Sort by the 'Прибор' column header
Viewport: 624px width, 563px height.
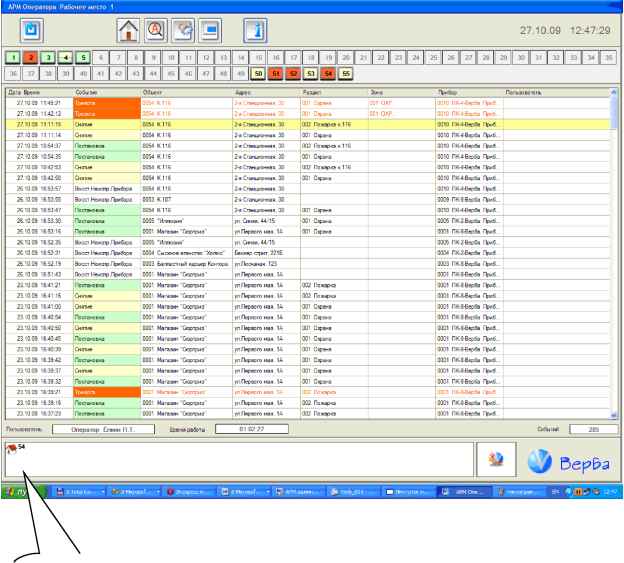[x=469, y=92]
